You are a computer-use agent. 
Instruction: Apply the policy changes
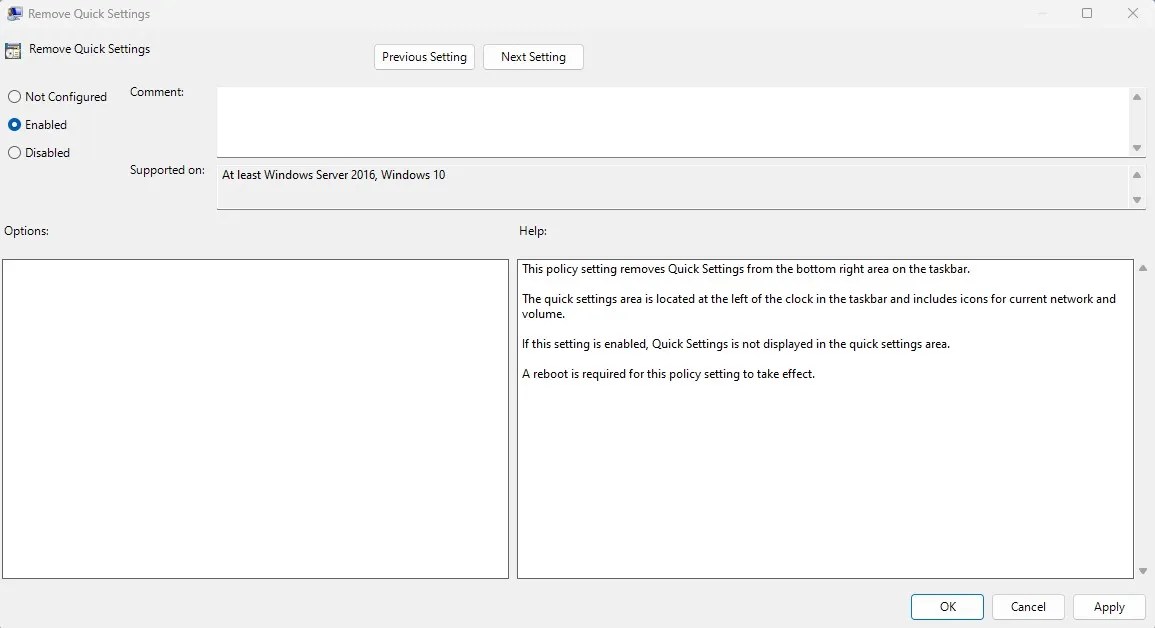(x=1109, y=607)
